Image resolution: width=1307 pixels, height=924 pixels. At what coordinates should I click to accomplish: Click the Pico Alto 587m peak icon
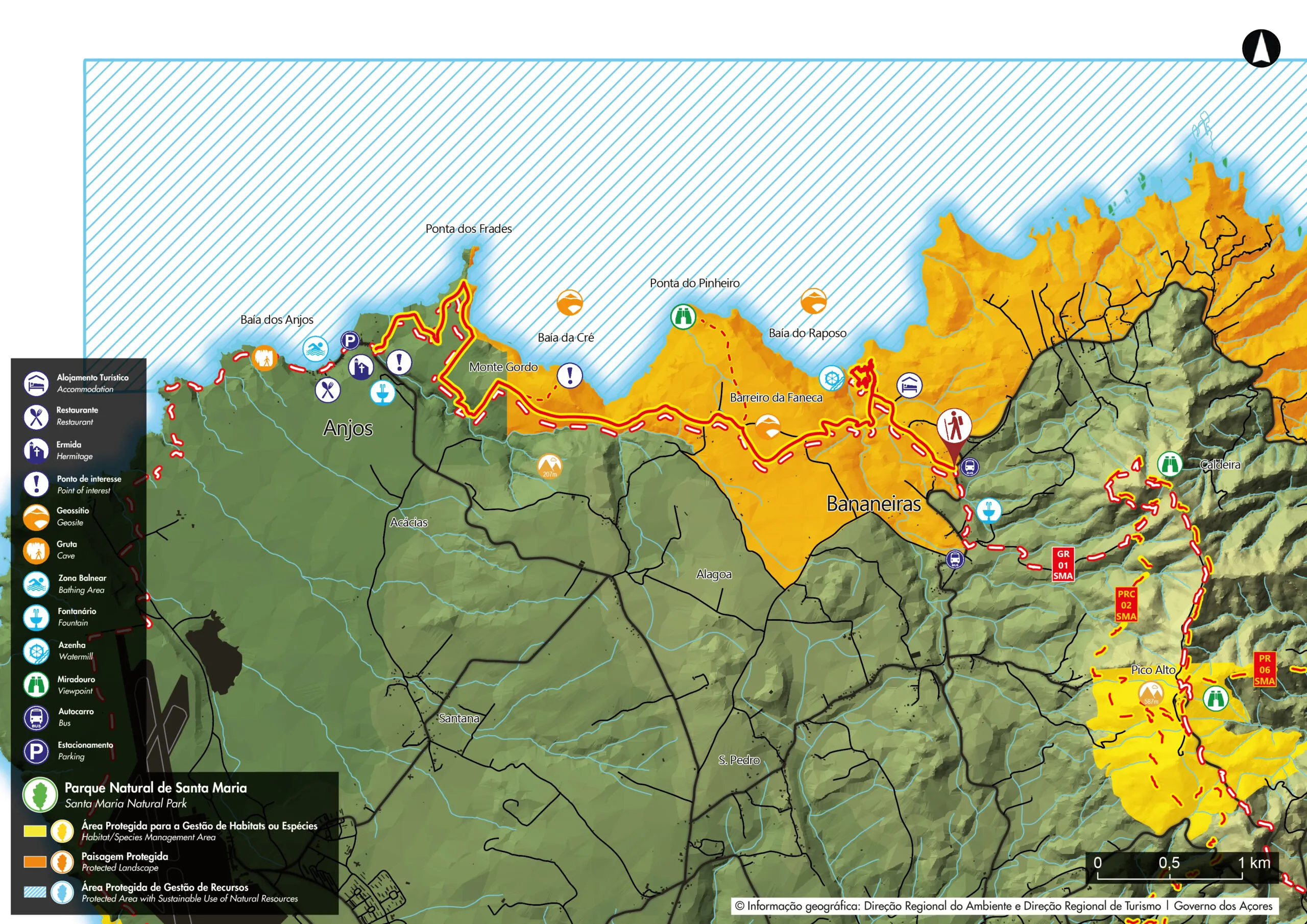coord(1151,694)
